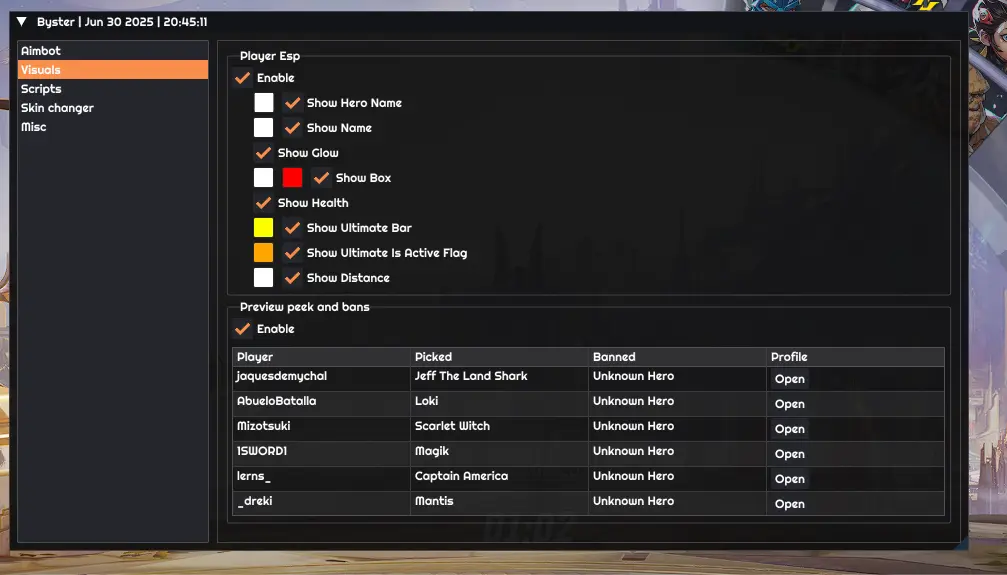Viewport: 1007px width, 575px height.
Task: Uncheck the Show Distance checkbox
Action: point(292,278)
